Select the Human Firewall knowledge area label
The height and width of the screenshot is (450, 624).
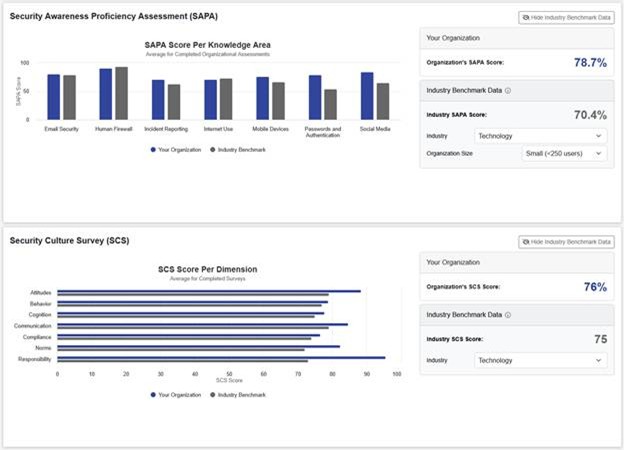(113, 129)
